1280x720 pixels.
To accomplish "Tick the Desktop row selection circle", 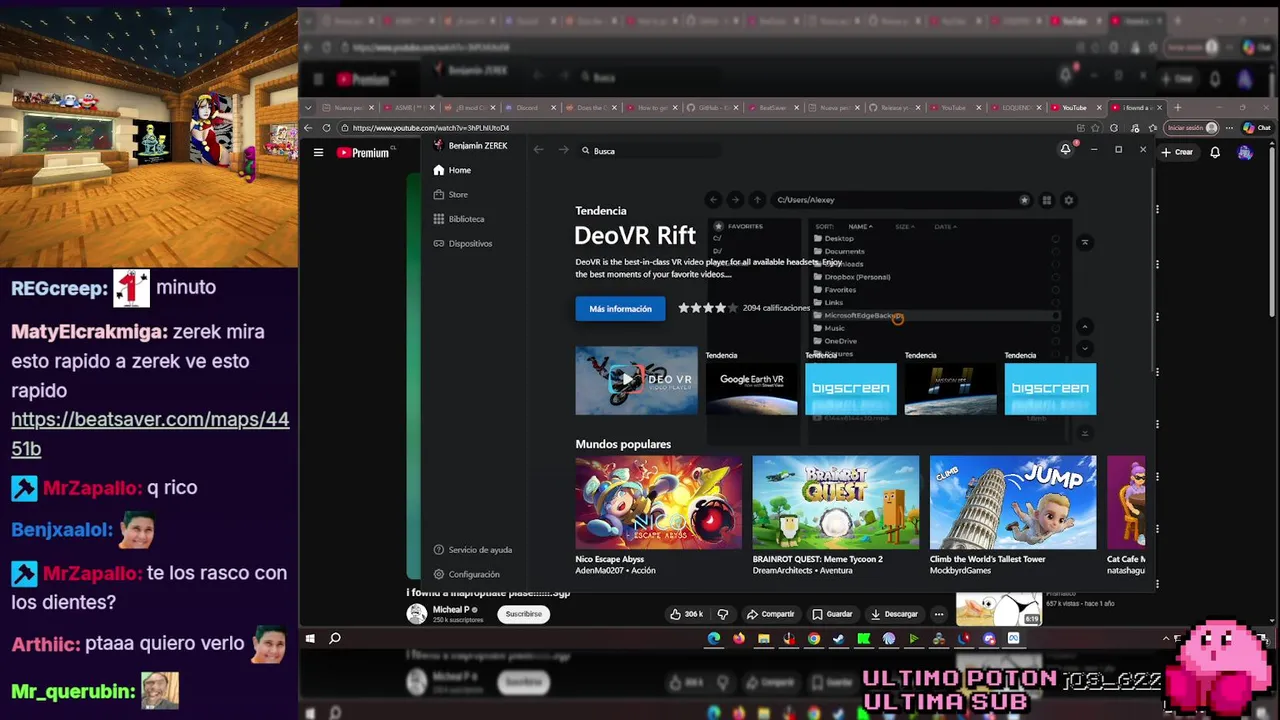I will [x=1055, y=239].
